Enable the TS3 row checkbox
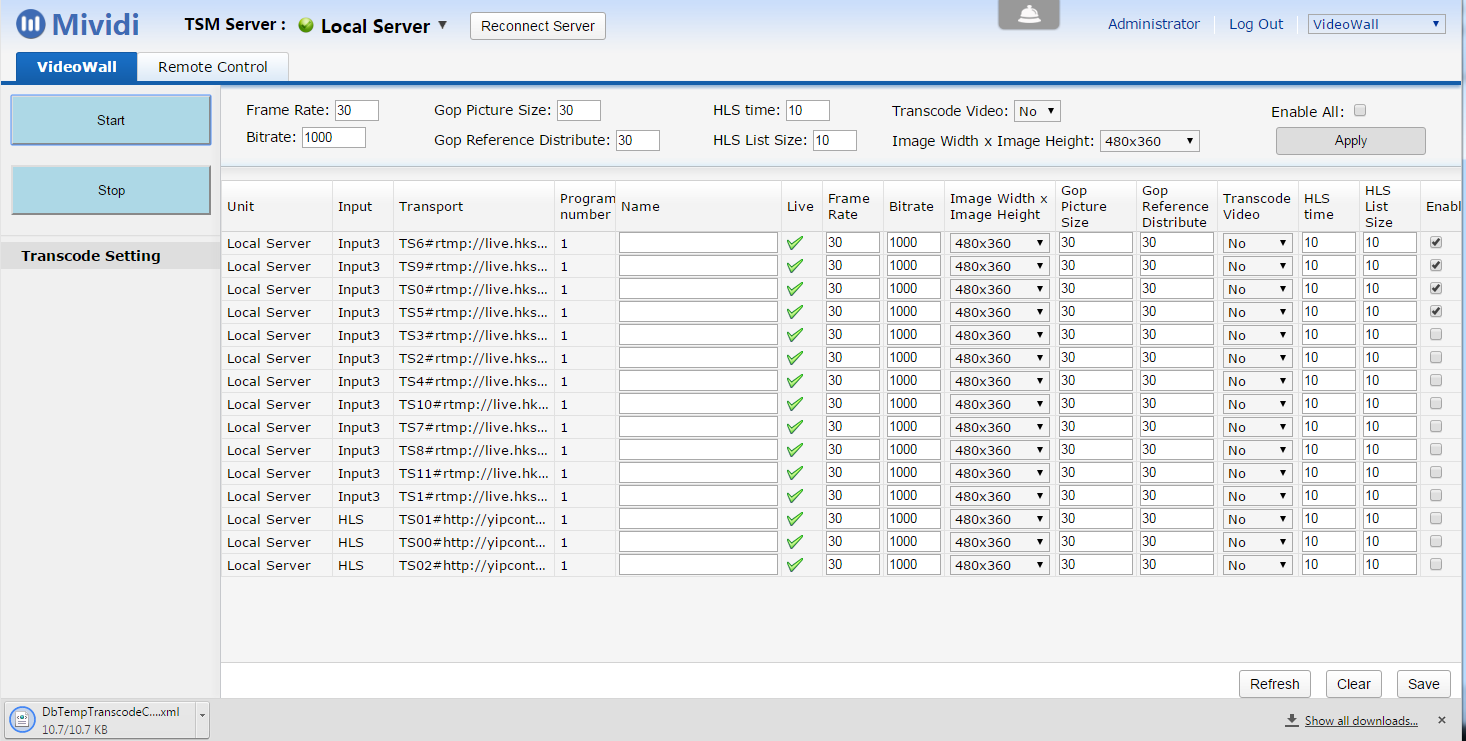1466x741 pixels. 1436,335
